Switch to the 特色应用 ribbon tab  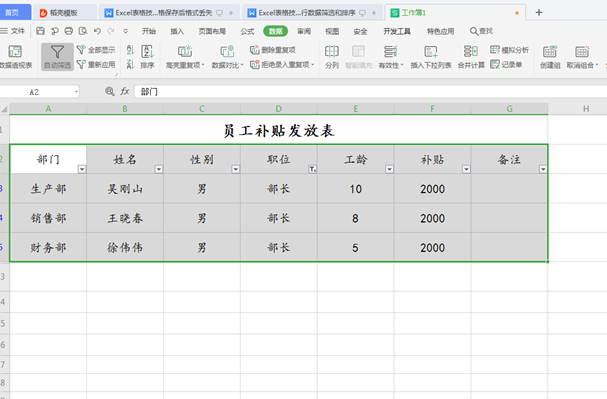click(x=441, y=31)
